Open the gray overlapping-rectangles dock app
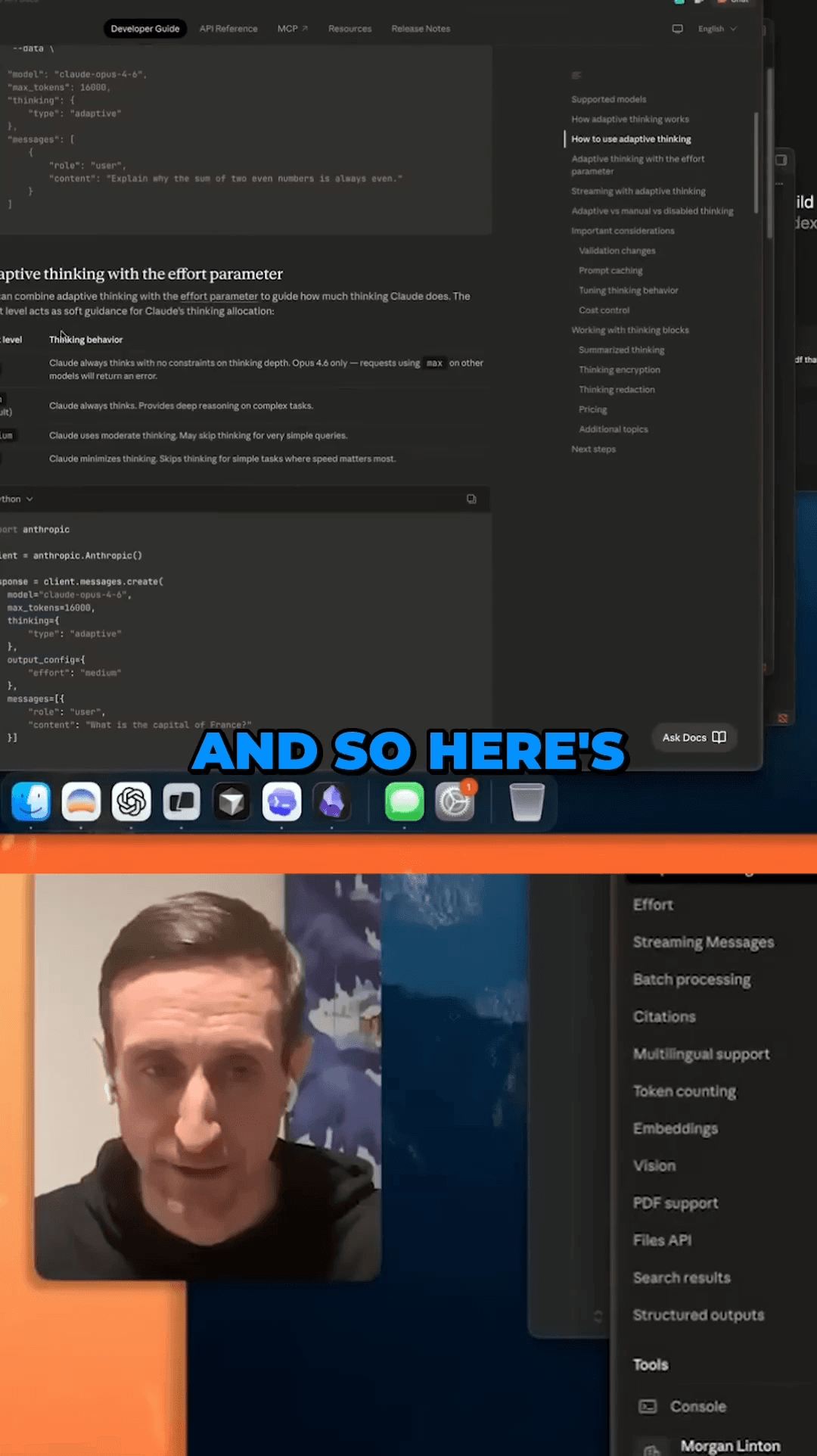817x1456 pixels. coord(182,801)
